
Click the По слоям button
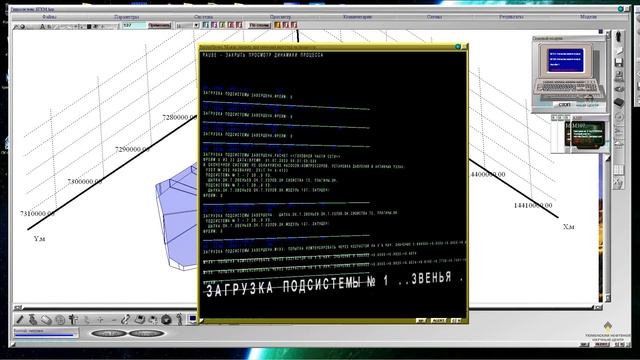260,25
